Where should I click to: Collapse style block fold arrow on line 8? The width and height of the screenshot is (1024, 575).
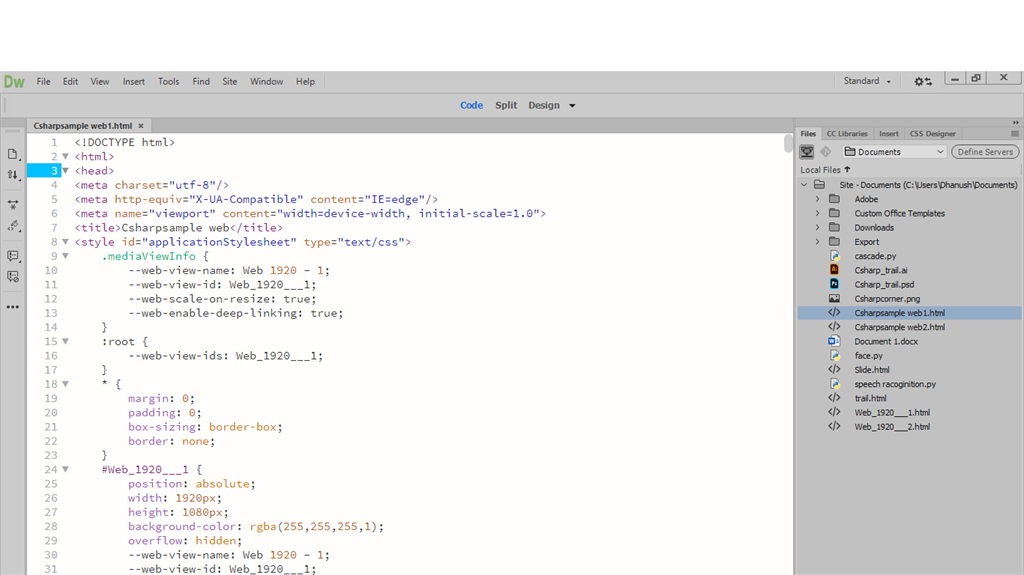(65, 242)
